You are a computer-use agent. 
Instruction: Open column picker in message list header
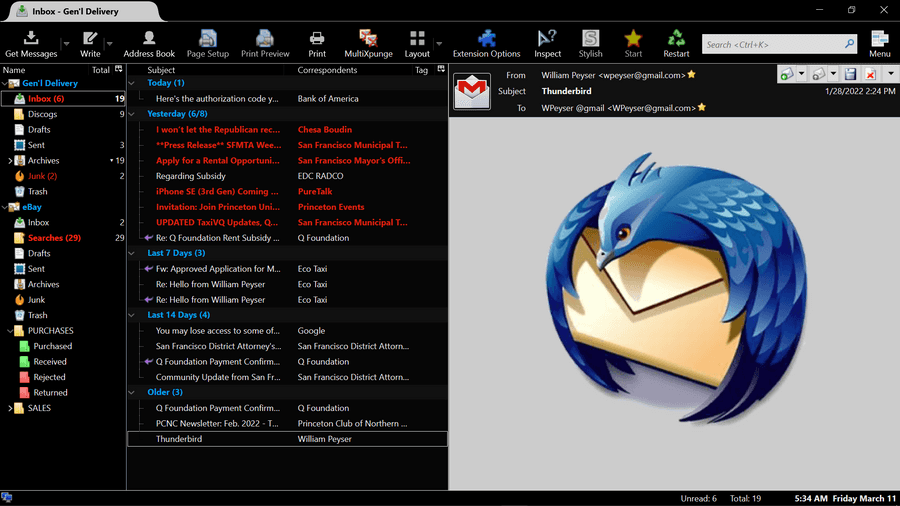(441, 70)
